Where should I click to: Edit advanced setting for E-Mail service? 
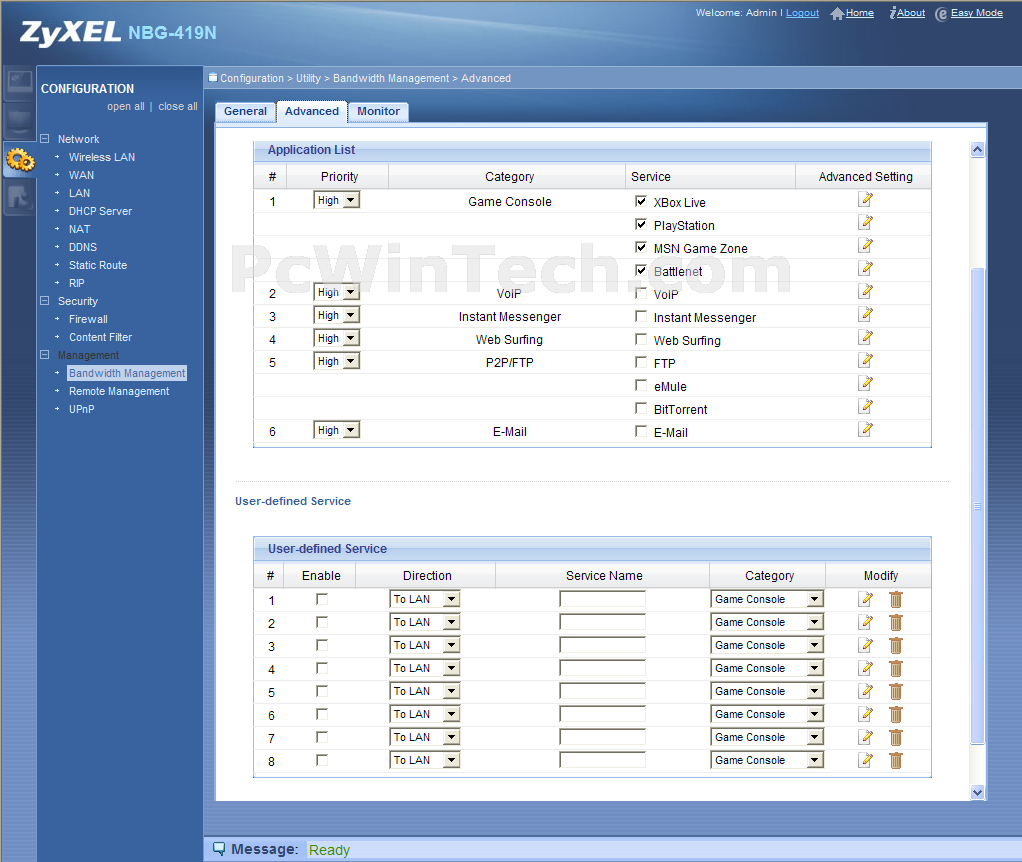866,429
